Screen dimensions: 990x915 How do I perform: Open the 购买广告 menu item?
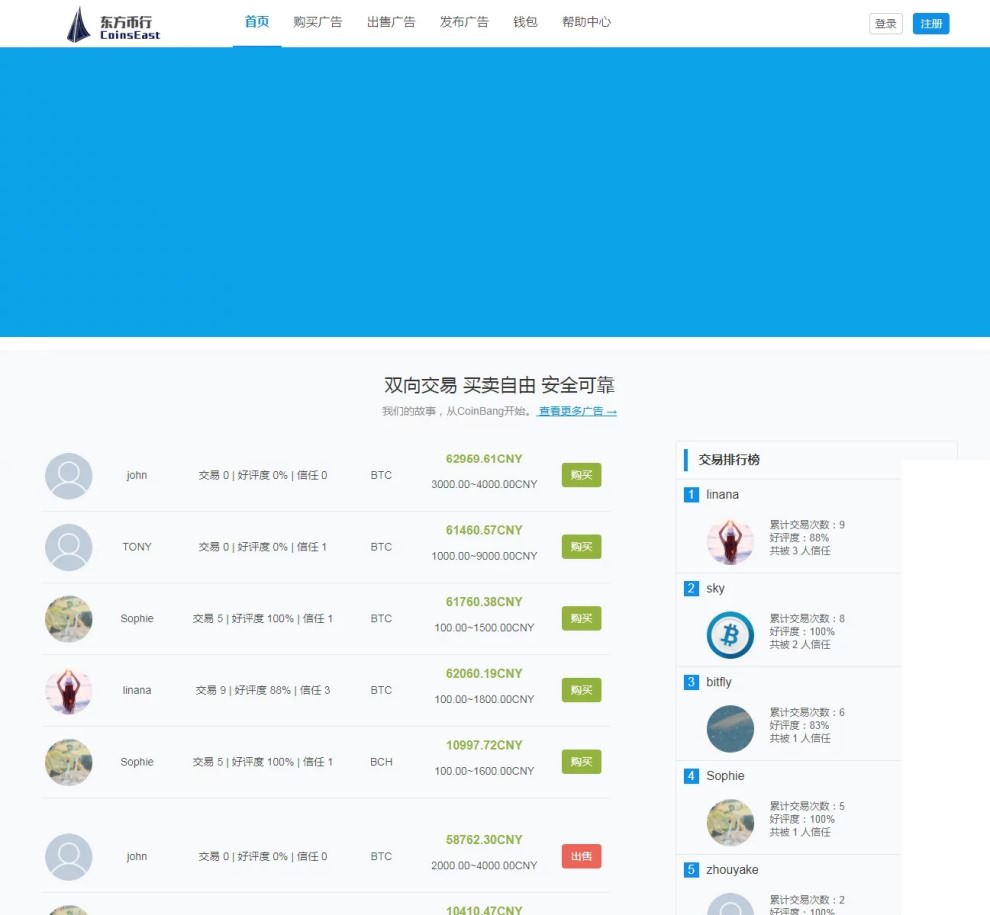pyautogui.click(x=318, y=22)
